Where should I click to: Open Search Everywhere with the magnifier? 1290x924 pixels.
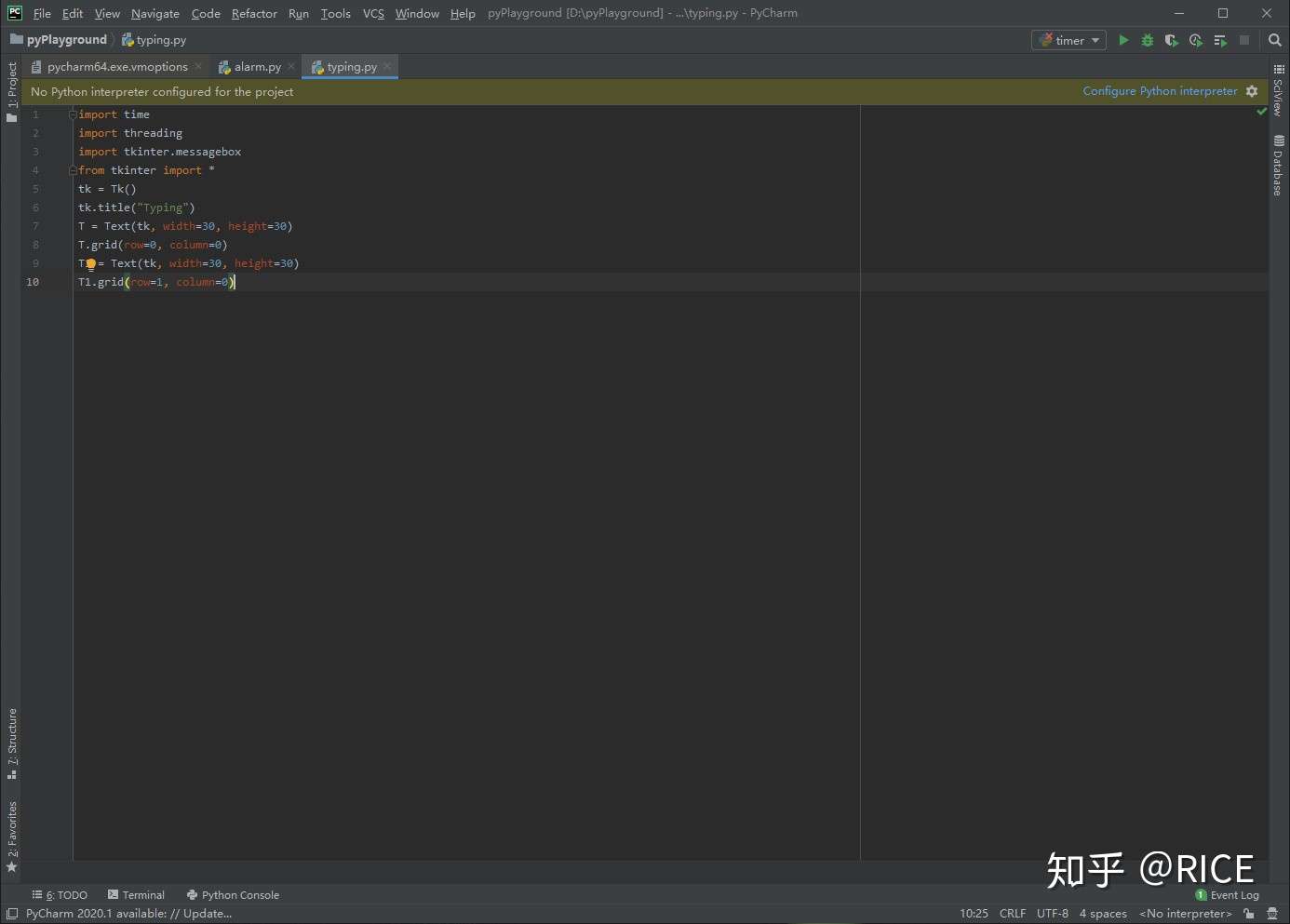click(x=1274, y=40)
